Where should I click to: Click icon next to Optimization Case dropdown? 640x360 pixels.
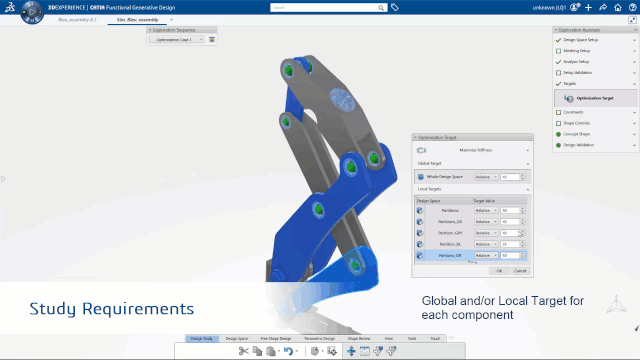click(x=212, y=40)
